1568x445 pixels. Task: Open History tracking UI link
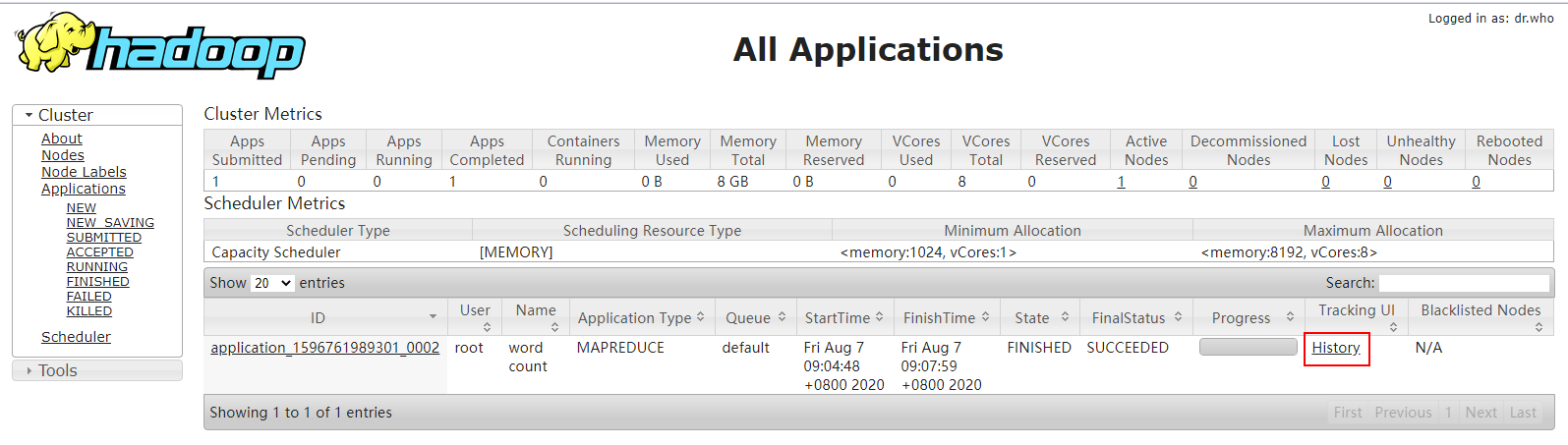tap(1335, 348)
